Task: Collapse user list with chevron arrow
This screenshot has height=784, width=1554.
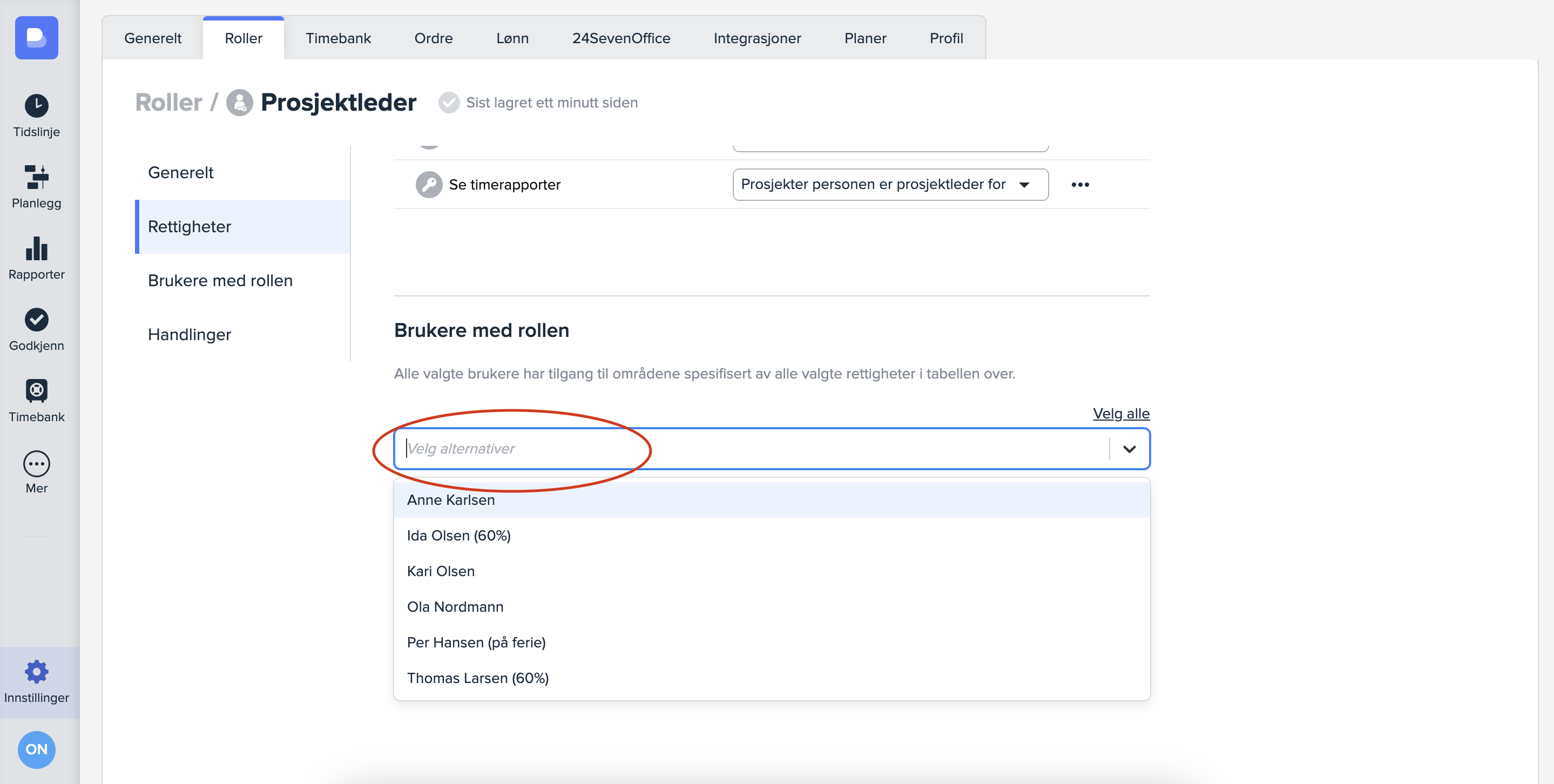Action: tap(1129, 449)
